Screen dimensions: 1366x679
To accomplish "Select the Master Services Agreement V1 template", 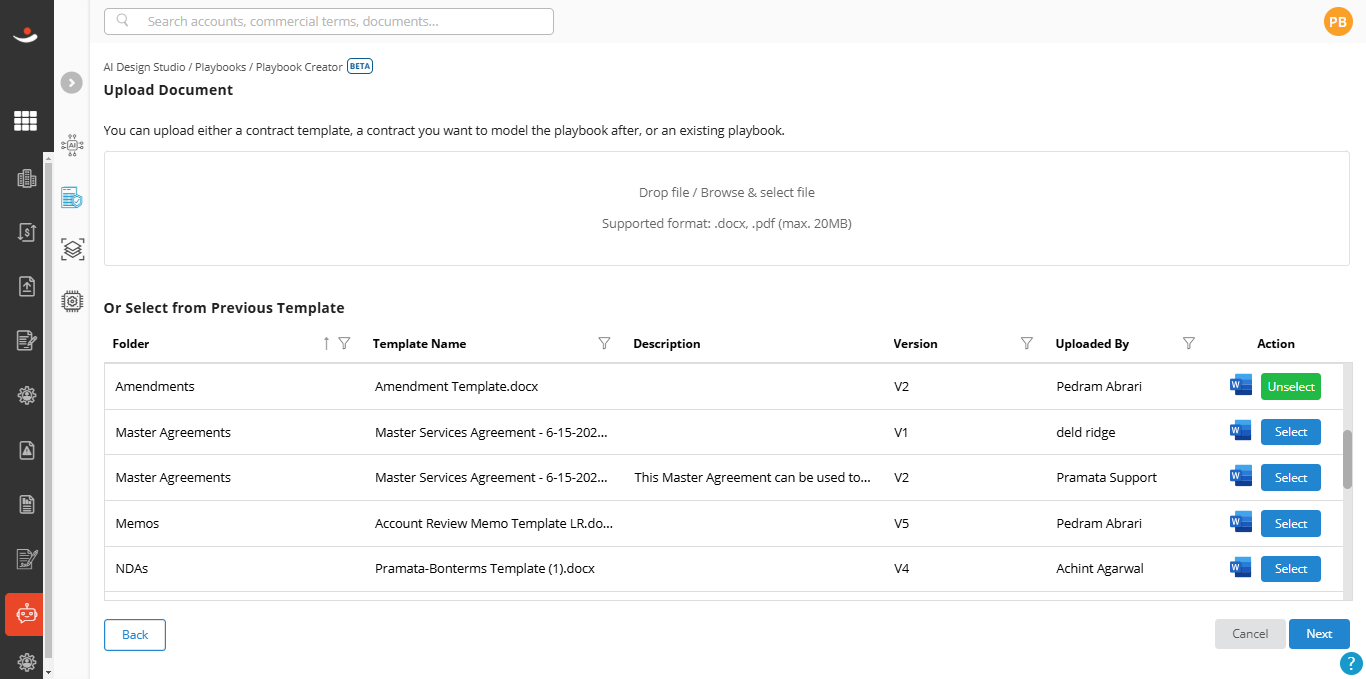I will point(1291,432).
